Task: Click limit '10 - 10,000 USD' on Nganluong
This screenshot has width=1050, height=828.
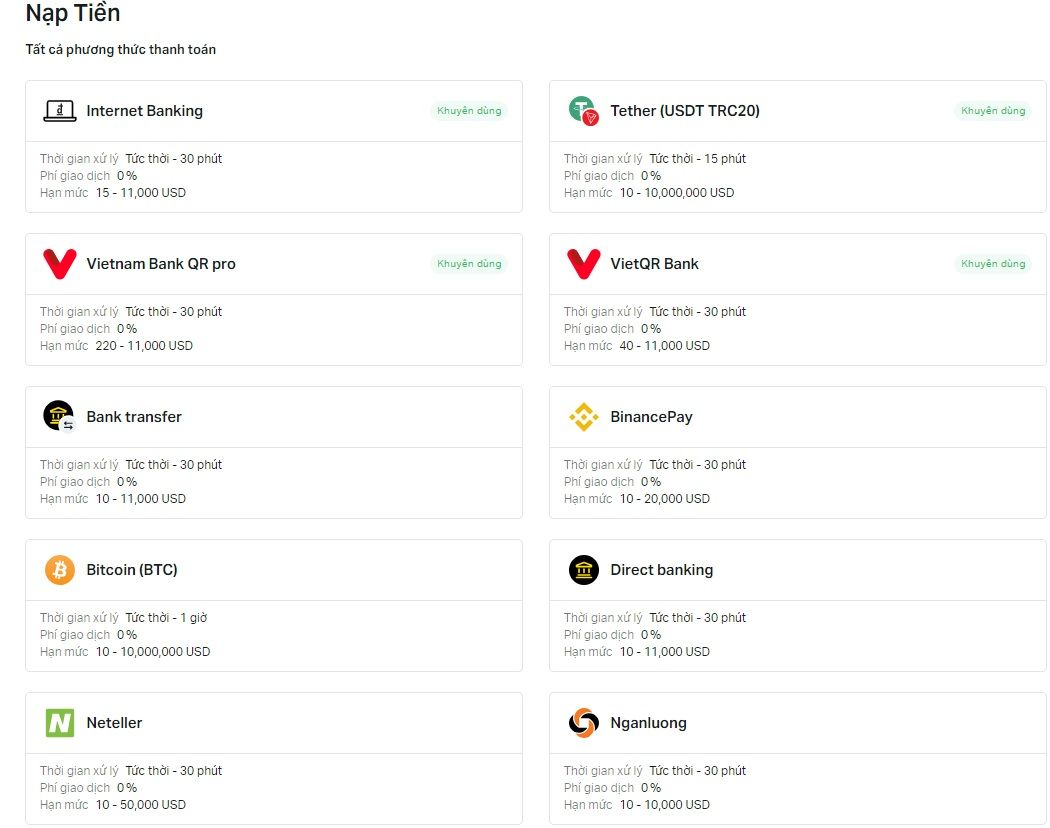Action: pyautogui.click(x=664, y=805)
